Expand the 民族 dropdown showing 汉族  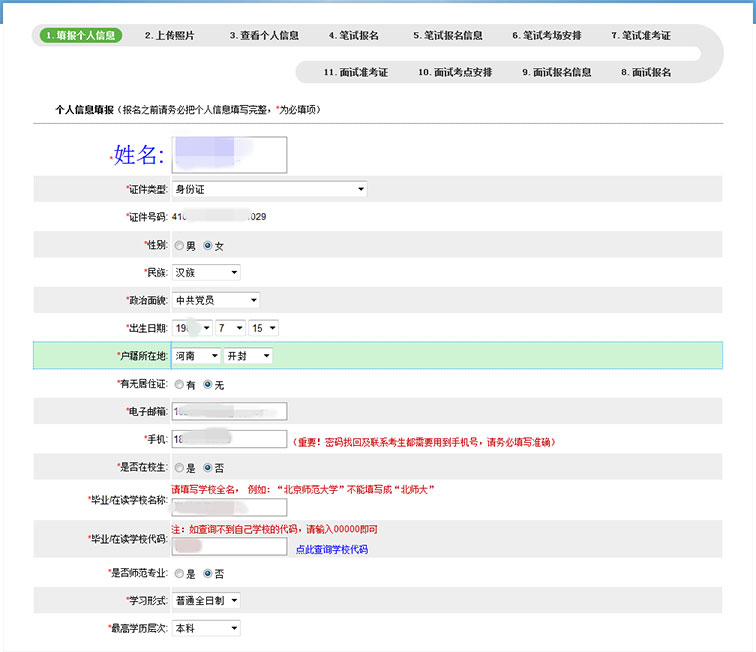(x=206, y=272)
